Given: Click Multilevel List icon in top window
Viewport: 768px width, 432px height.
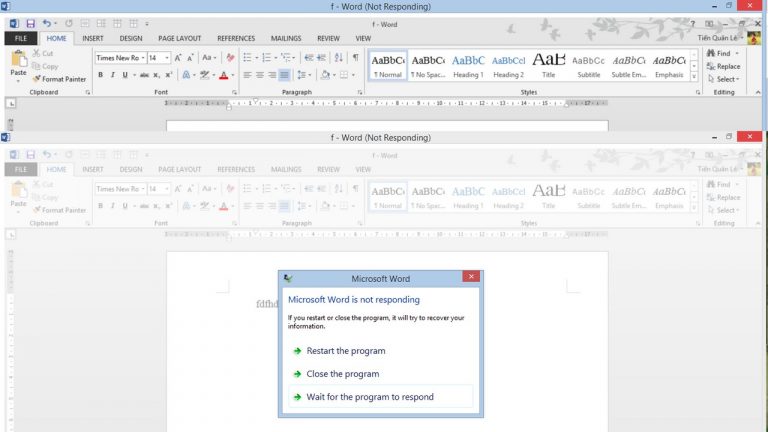Looking at the screenshot, I should point(286,58).
